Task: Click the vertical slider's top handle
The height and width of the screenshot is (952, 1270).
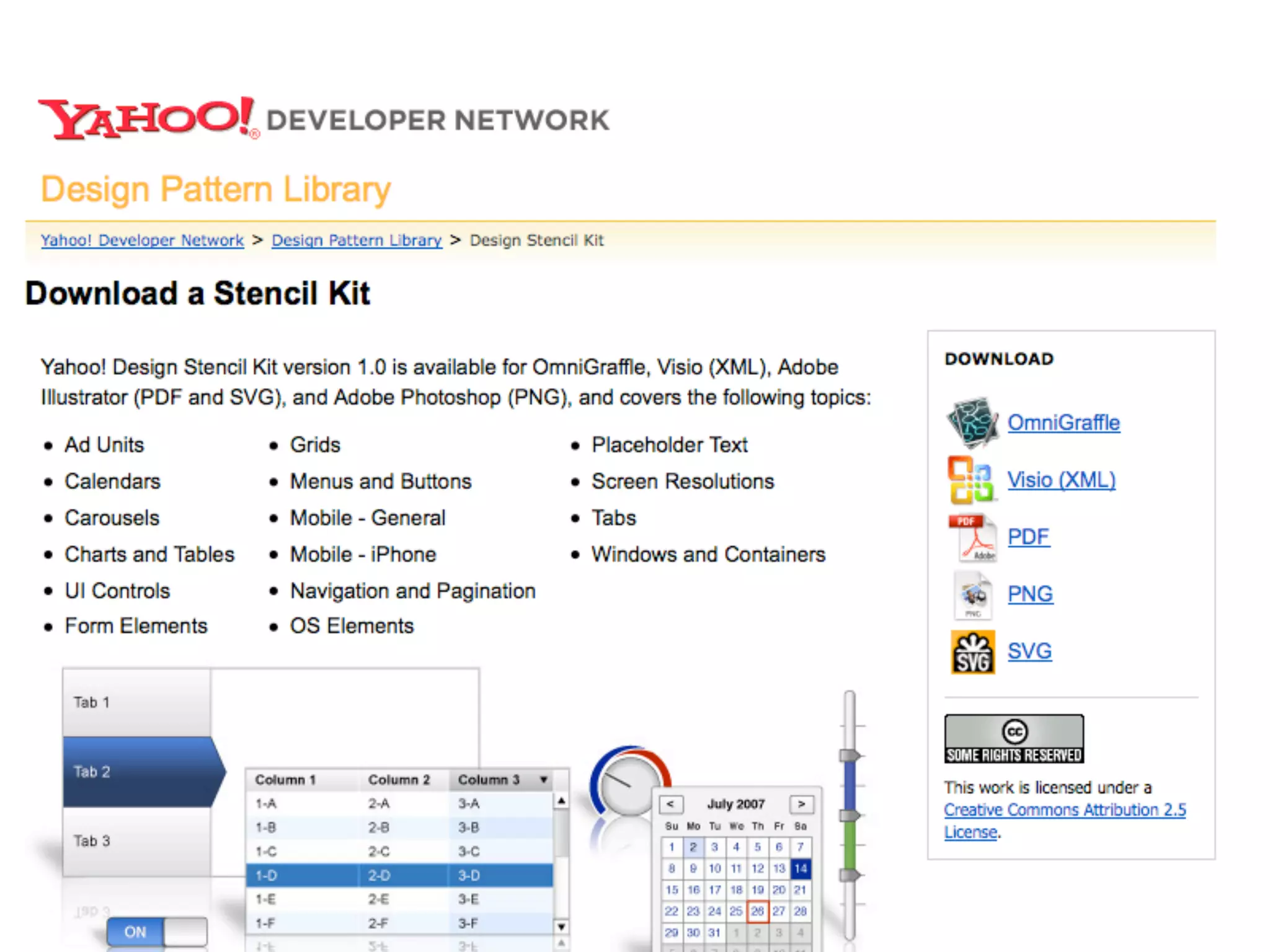Action: click(x=849, y=755)
